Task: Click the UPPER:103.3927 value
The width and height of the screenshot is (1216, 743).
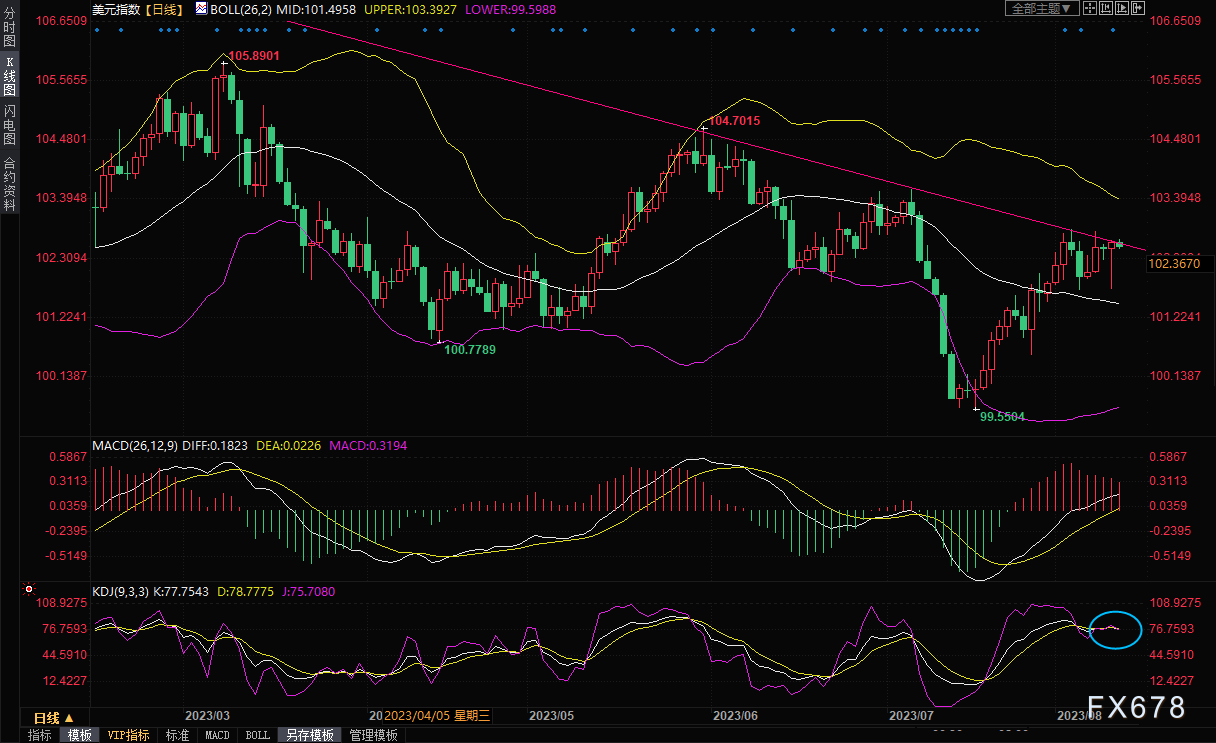Action: click(410, 8)
